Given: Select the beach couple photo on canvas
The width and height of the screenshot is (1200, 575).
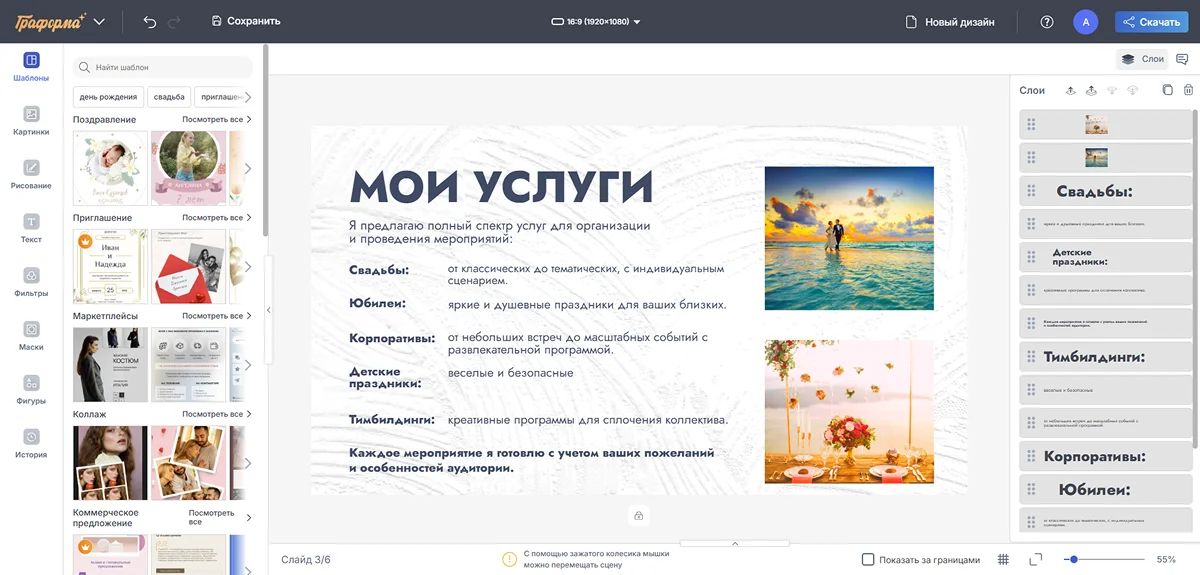Looking at the screenshot, I should (x=849, y=238).
